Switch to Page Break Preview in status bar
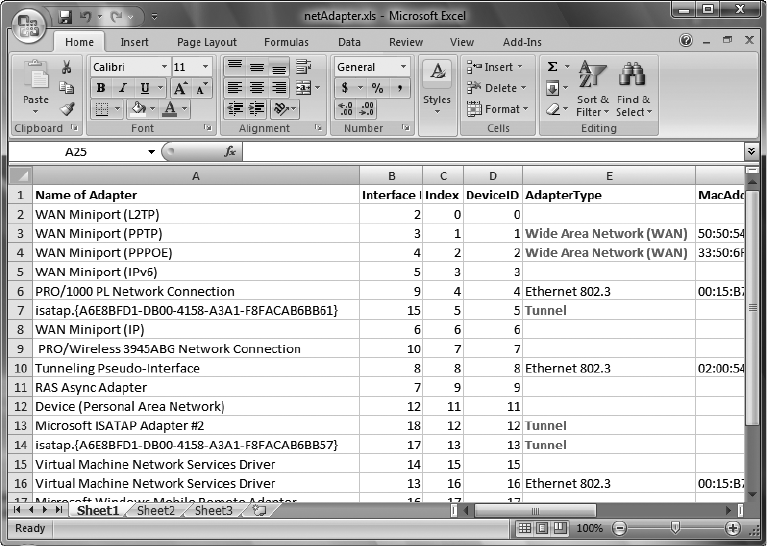Viewport: 767px width, 546px height. point(560,528)
